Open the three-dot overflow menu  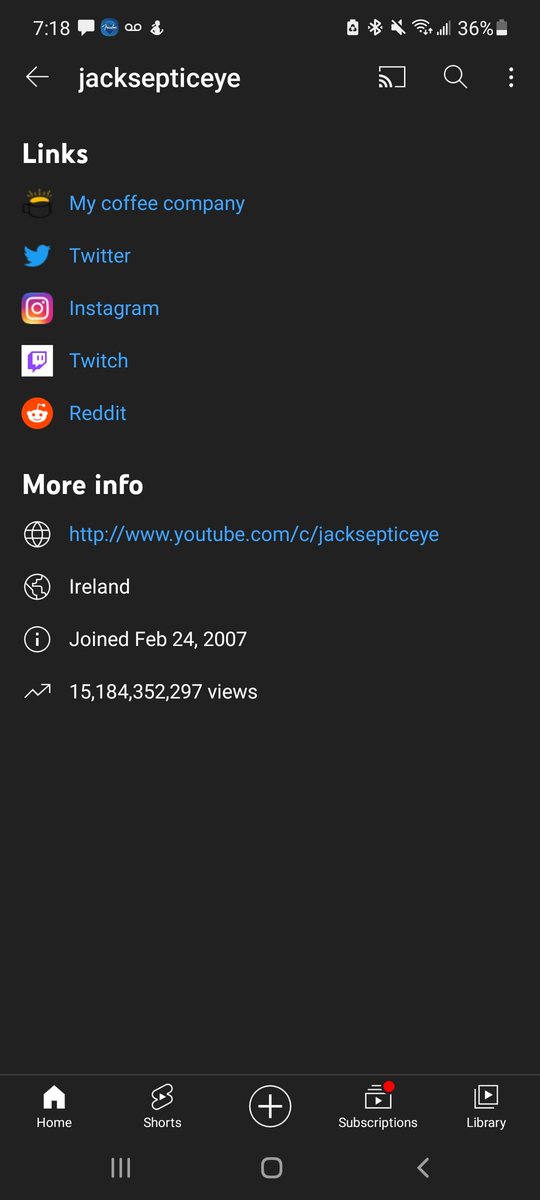[511, 78]
